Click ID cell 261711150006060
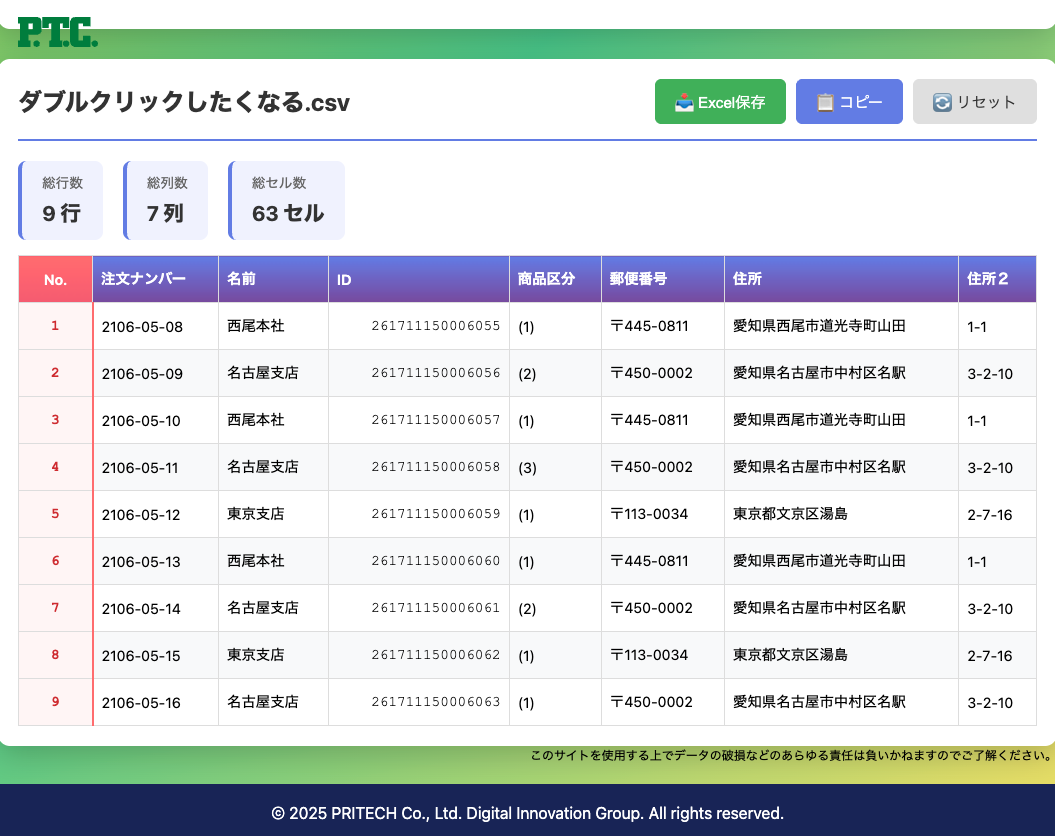1055x836 pixels. pyautogui.click(x=435, y=561)
